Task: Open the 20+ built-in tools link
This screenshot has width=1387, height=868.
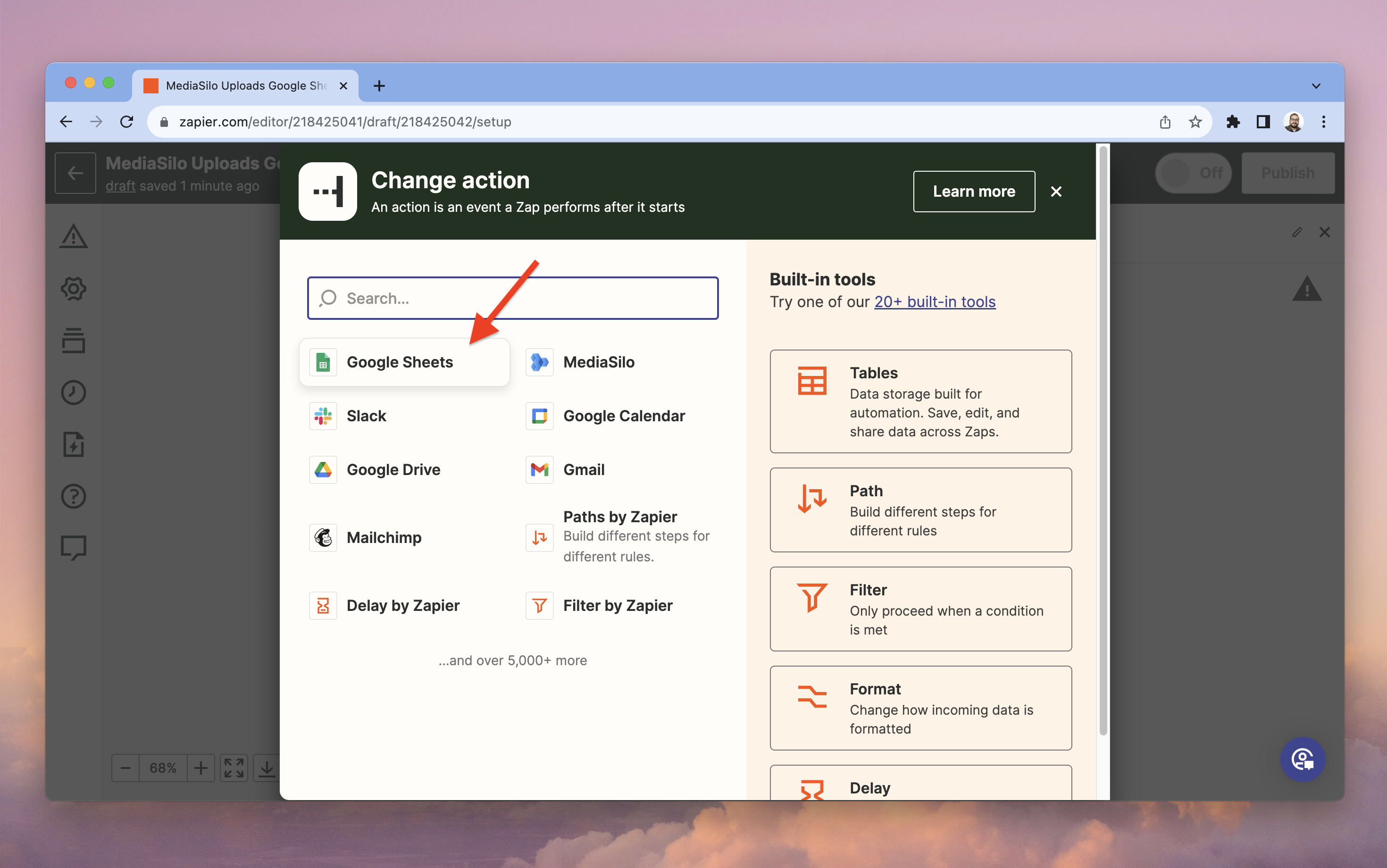Action: click(x=935, y=301)
